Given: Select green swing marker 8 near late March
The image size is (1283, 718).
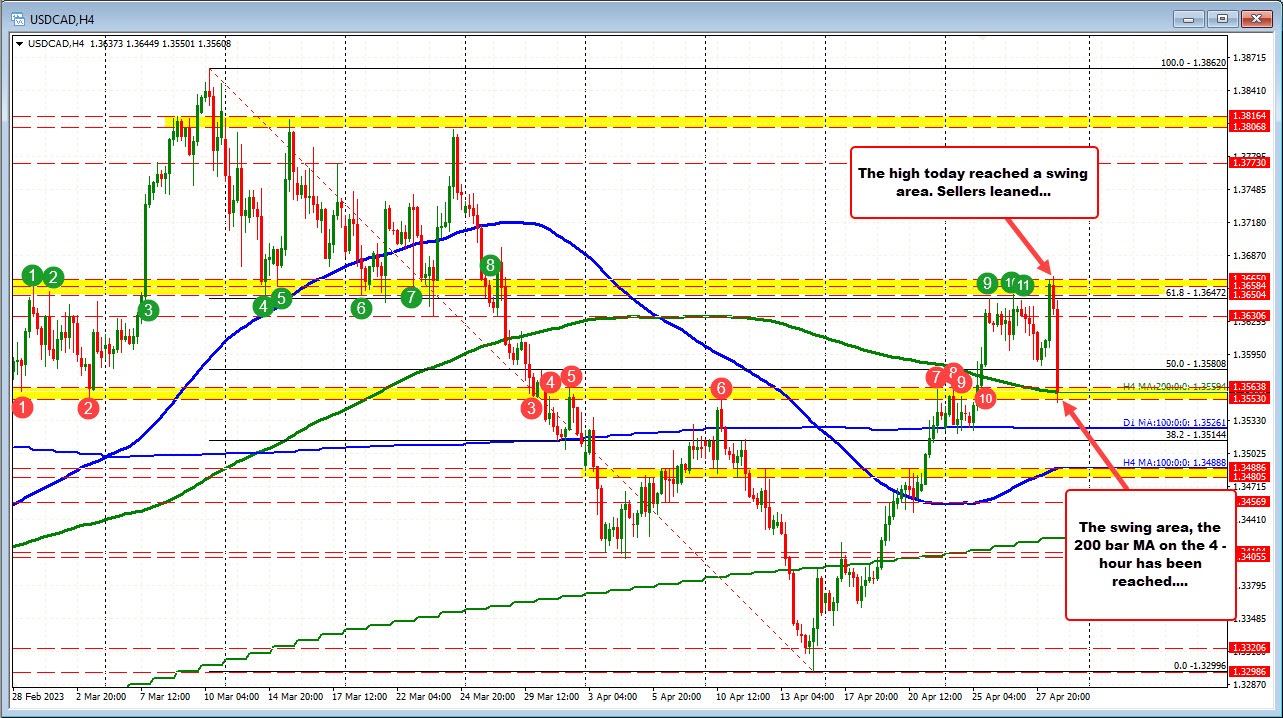Looking at the screenshot, I should [489, 267].
